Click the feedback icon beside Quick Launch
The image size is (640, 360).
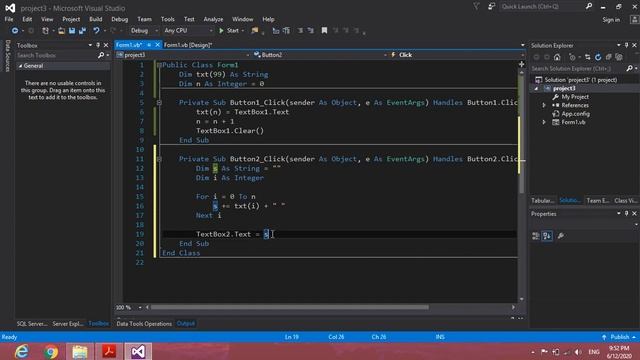coord(491,7)
